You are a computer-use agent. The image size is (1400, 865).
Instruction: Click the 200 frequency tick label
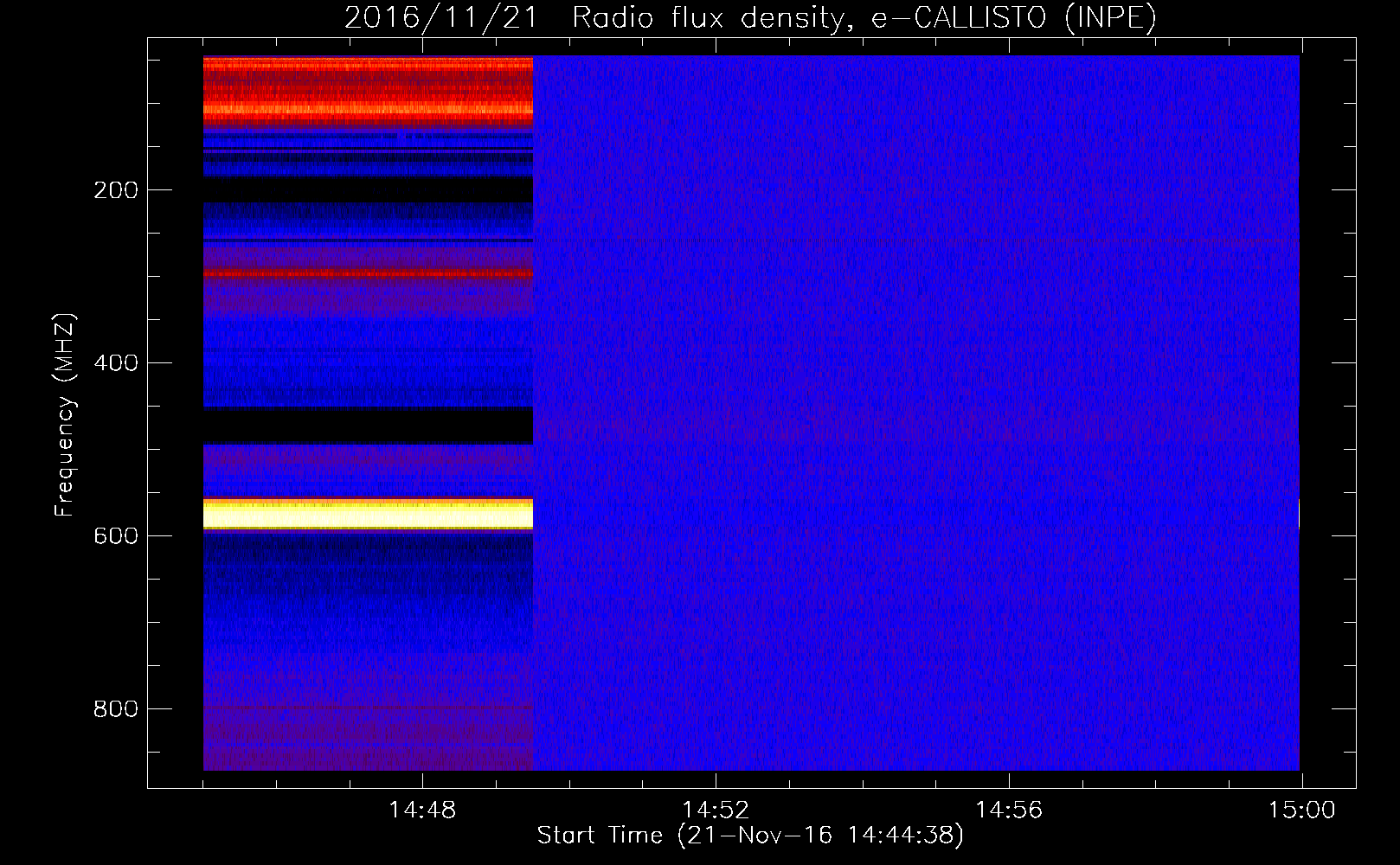[116, 190]
